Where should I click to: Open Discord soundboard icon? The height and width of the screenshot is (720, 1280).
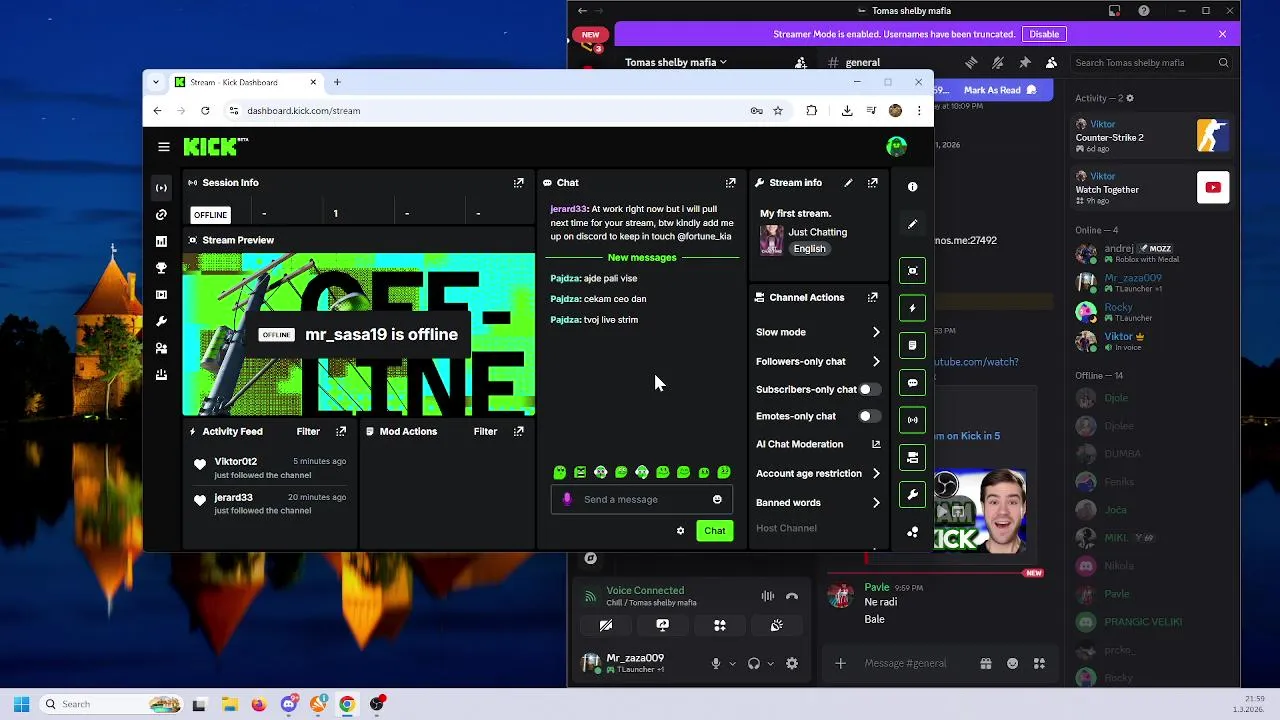[777, 625]
